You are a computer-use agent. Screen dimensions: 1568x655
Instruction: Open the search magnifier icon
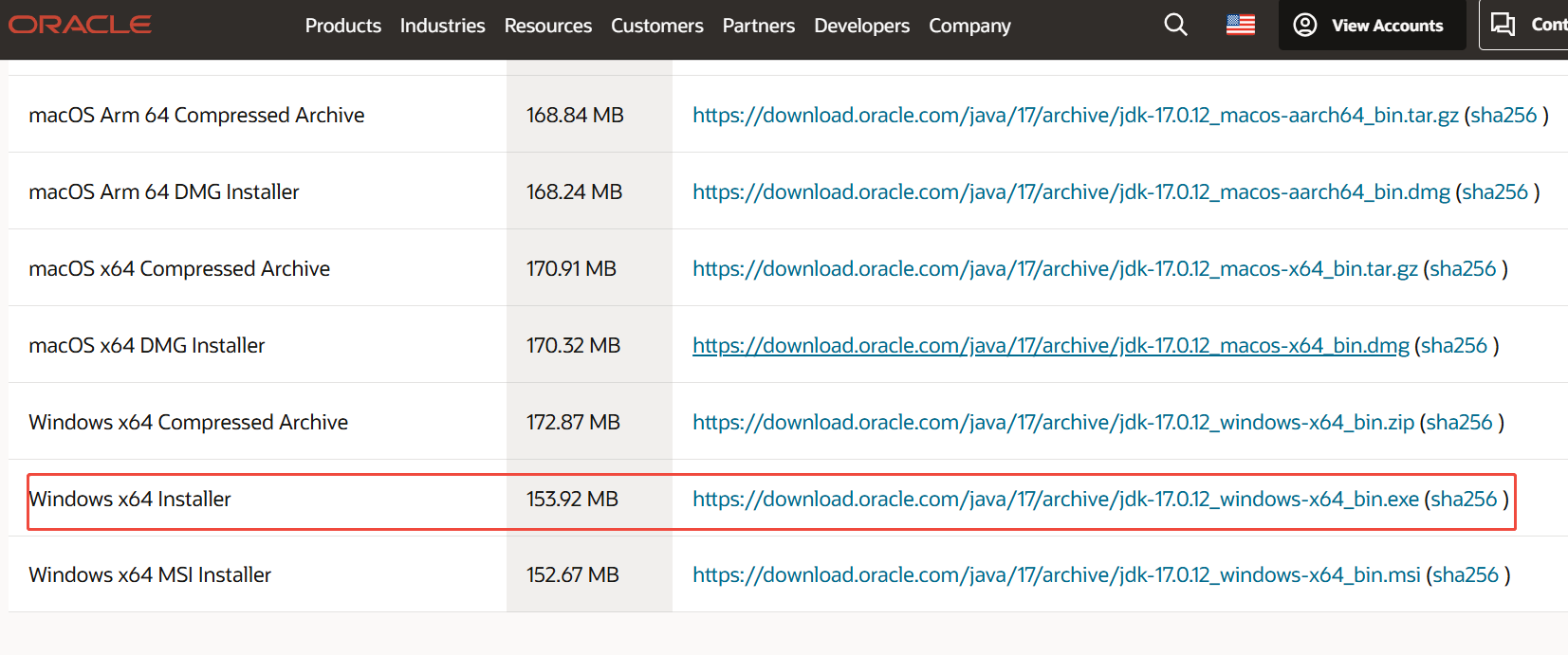tap(1175, 25)
